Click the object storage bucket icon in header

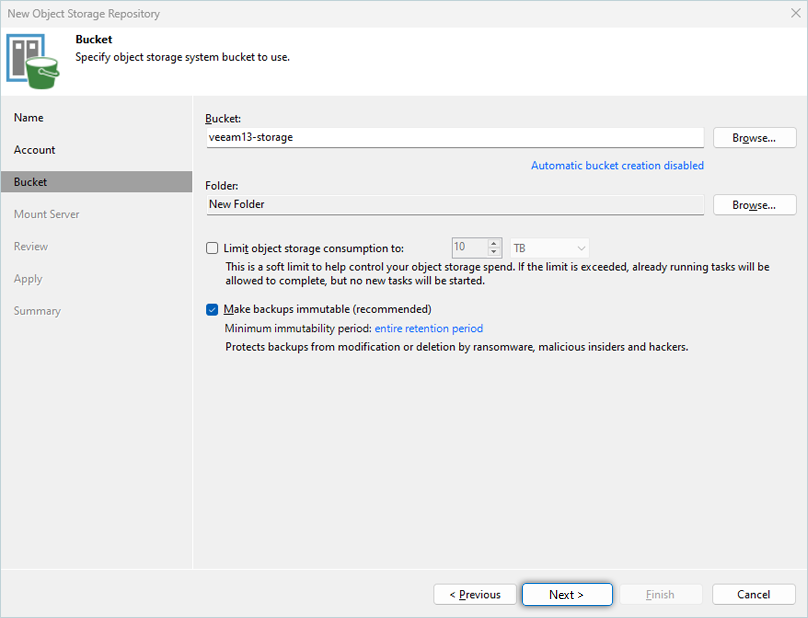(x=32, y=58)
